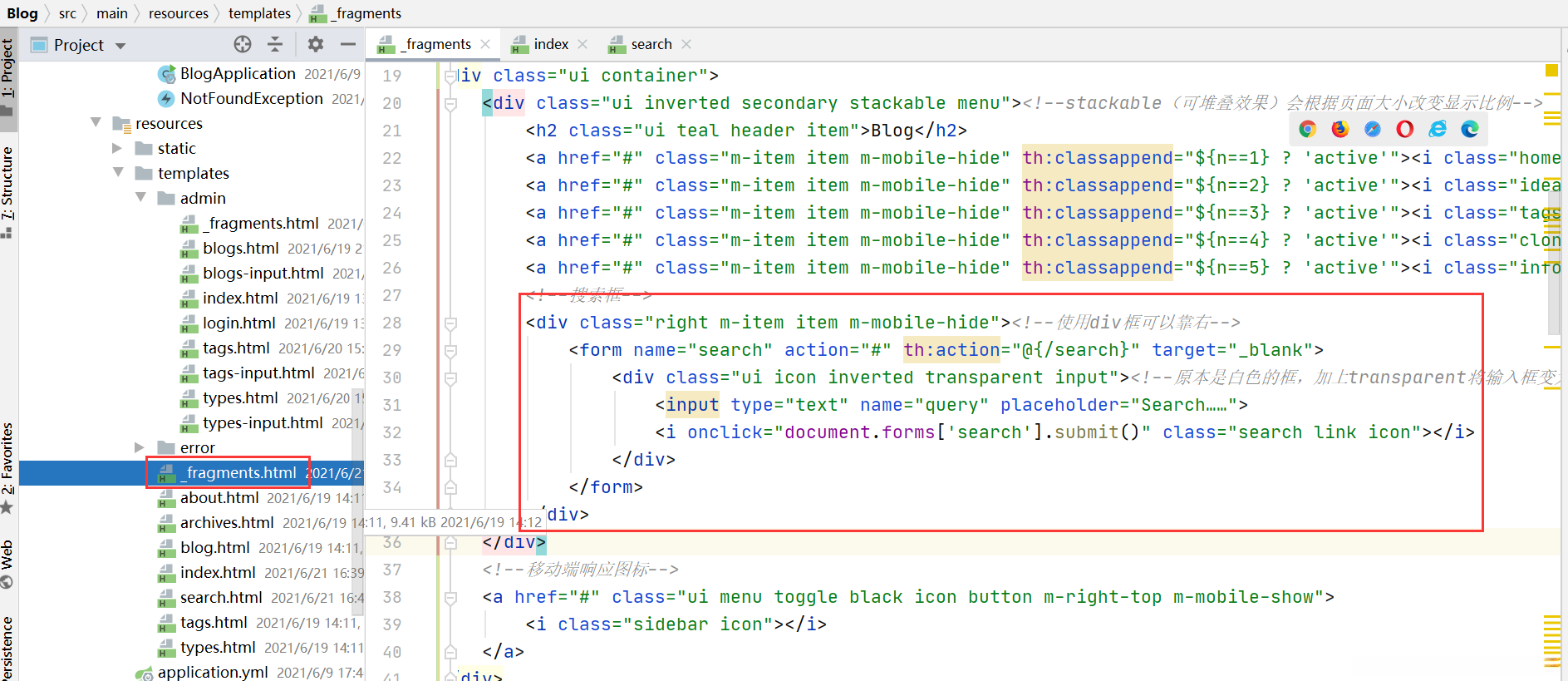Select search.html file
Viewport: 1568px width, 681px height.
click(221, 597)
